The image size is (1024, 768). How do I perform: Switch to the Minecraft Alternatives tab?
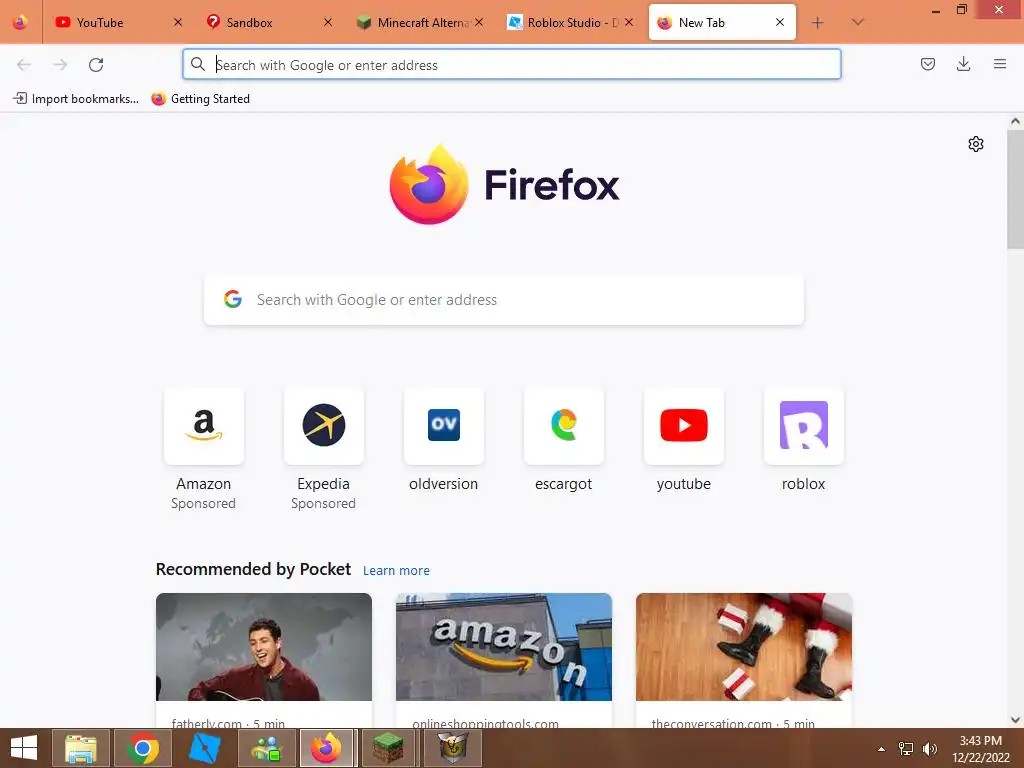(419, 22)
